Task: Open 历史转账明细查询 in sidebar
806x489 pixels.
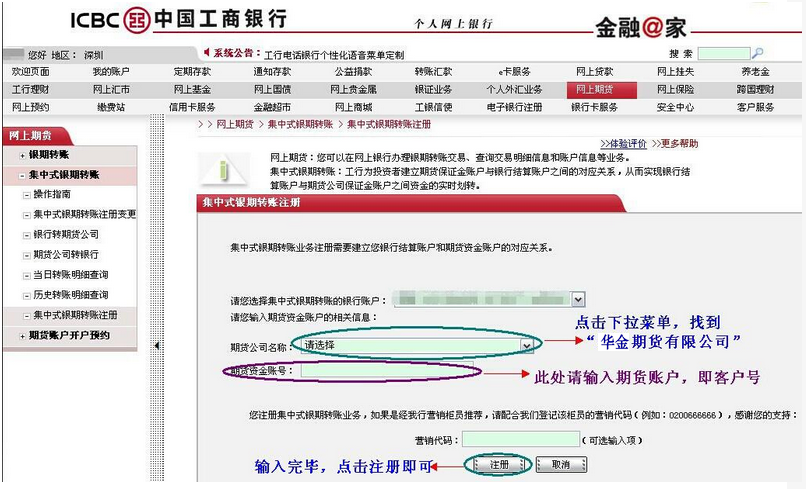Action: point(71,295)
